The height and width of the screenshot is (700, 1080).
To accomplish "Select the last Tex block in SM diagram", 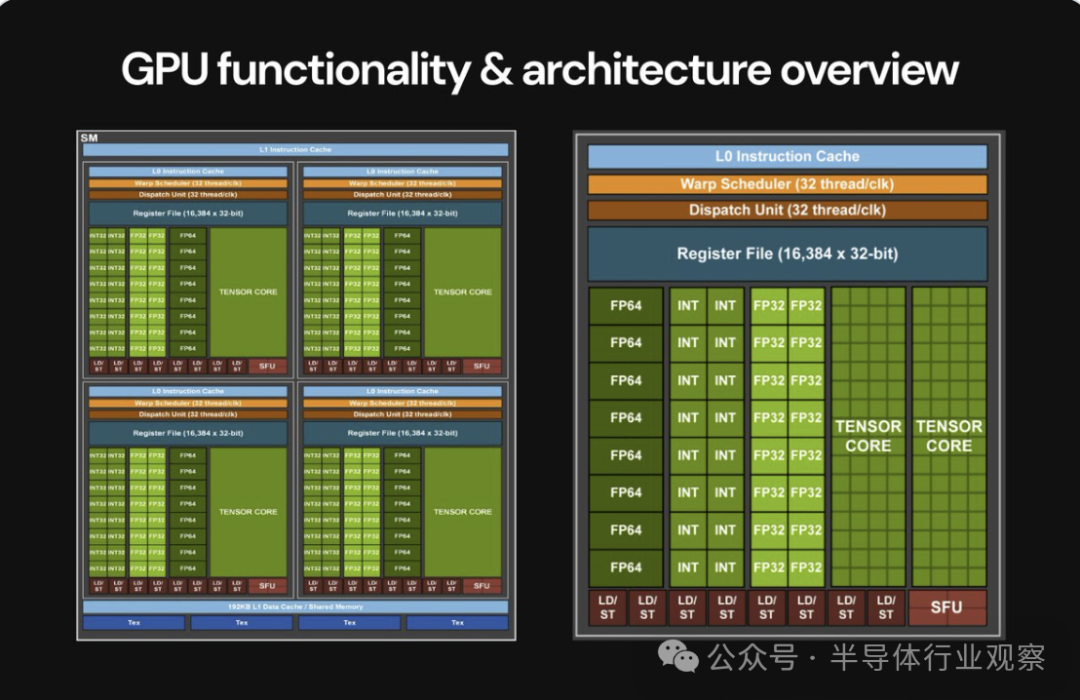I will pos(457,623).
